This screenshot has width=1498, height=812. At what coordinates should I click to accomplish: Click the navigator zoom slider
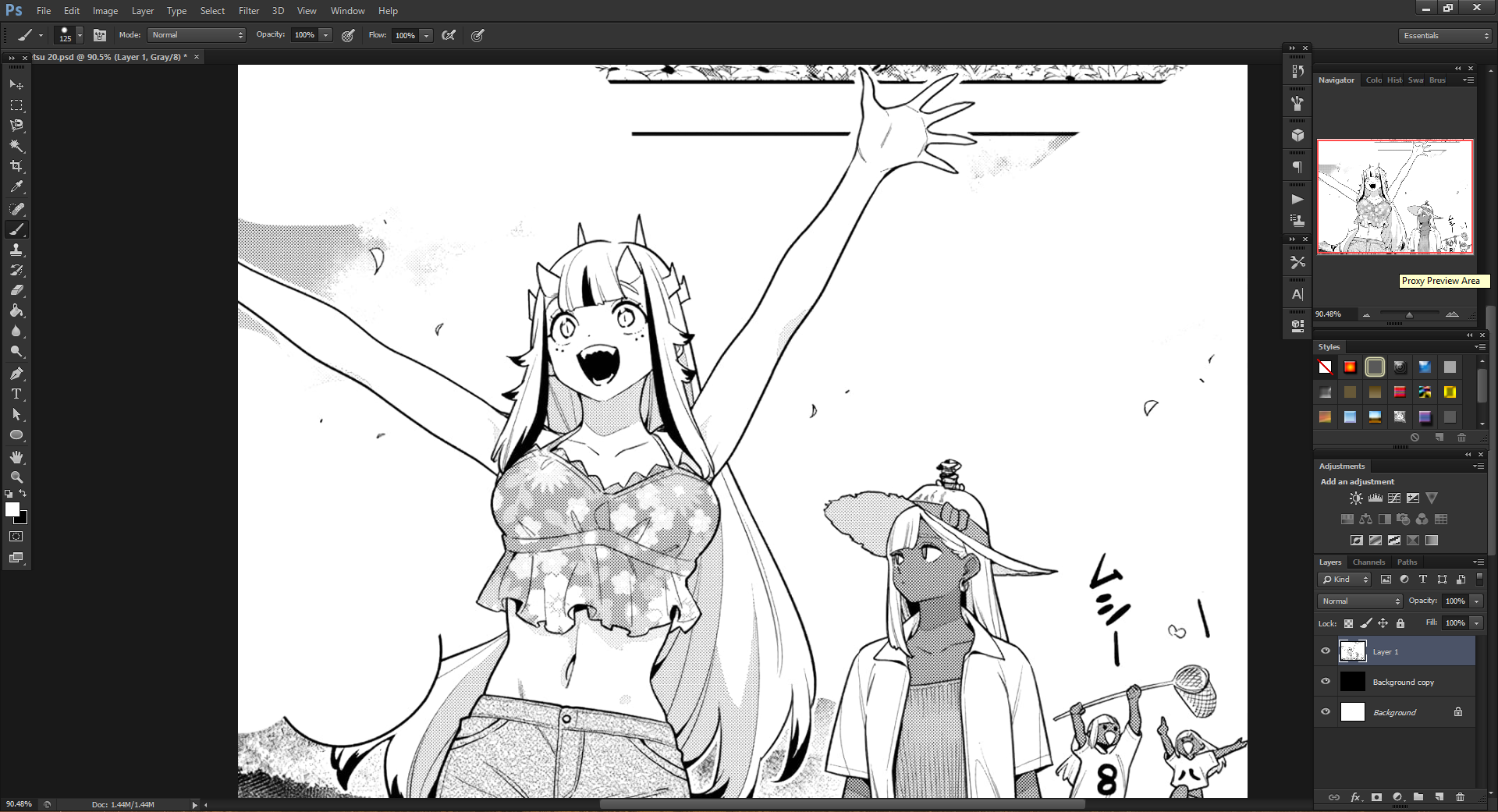click(1409, 314)
